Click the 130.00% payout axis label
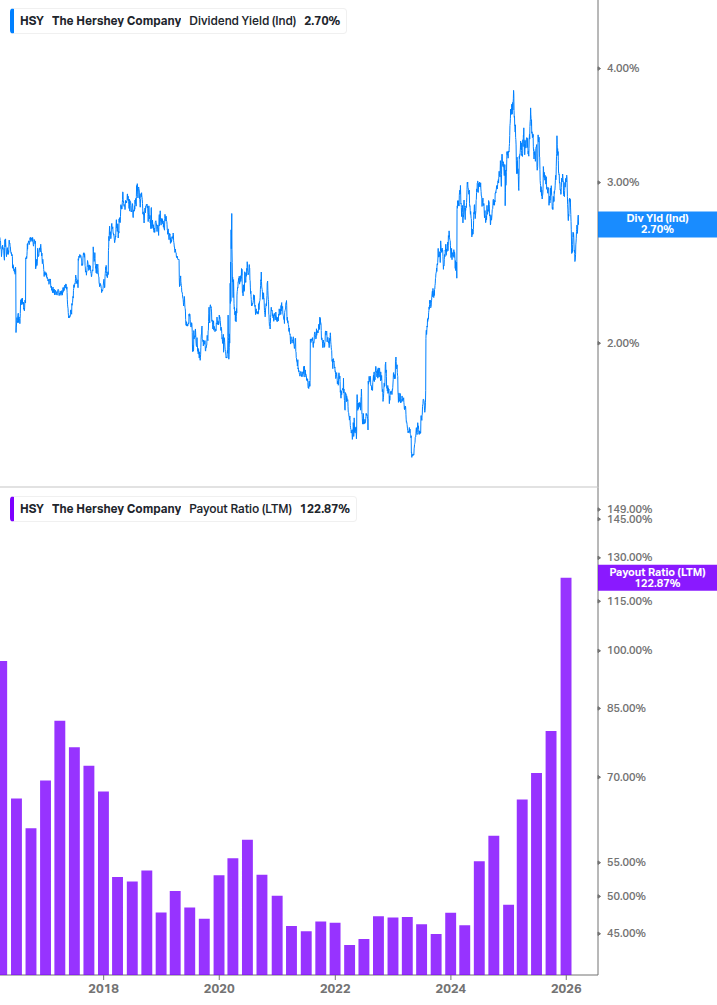The width and height of the screenshot is (717, 1005). pos(629,558)
